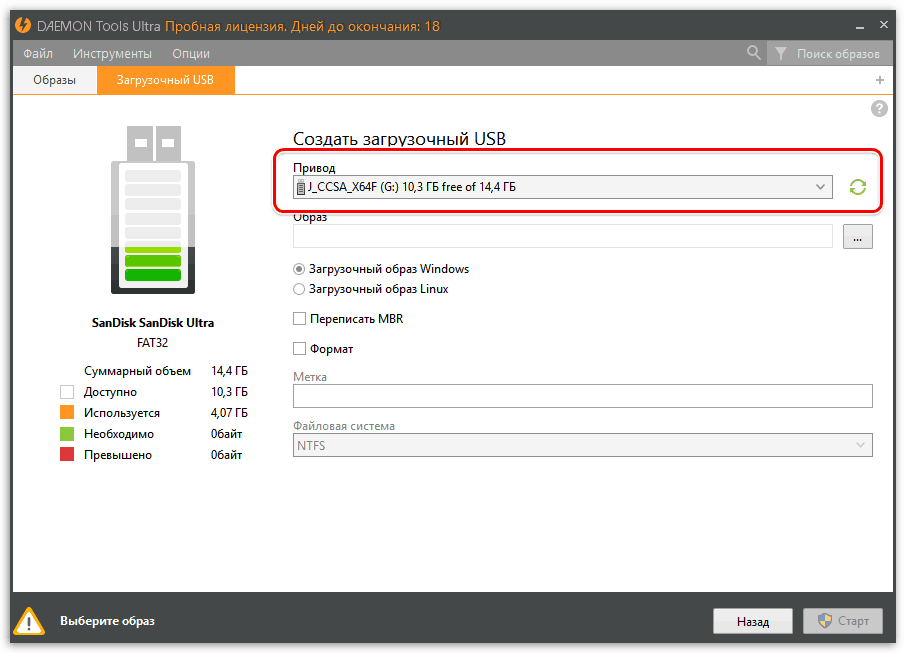Select Загрузочный образ Linux radio option
The width and height of the screenshot is (906, 653).
299,289
